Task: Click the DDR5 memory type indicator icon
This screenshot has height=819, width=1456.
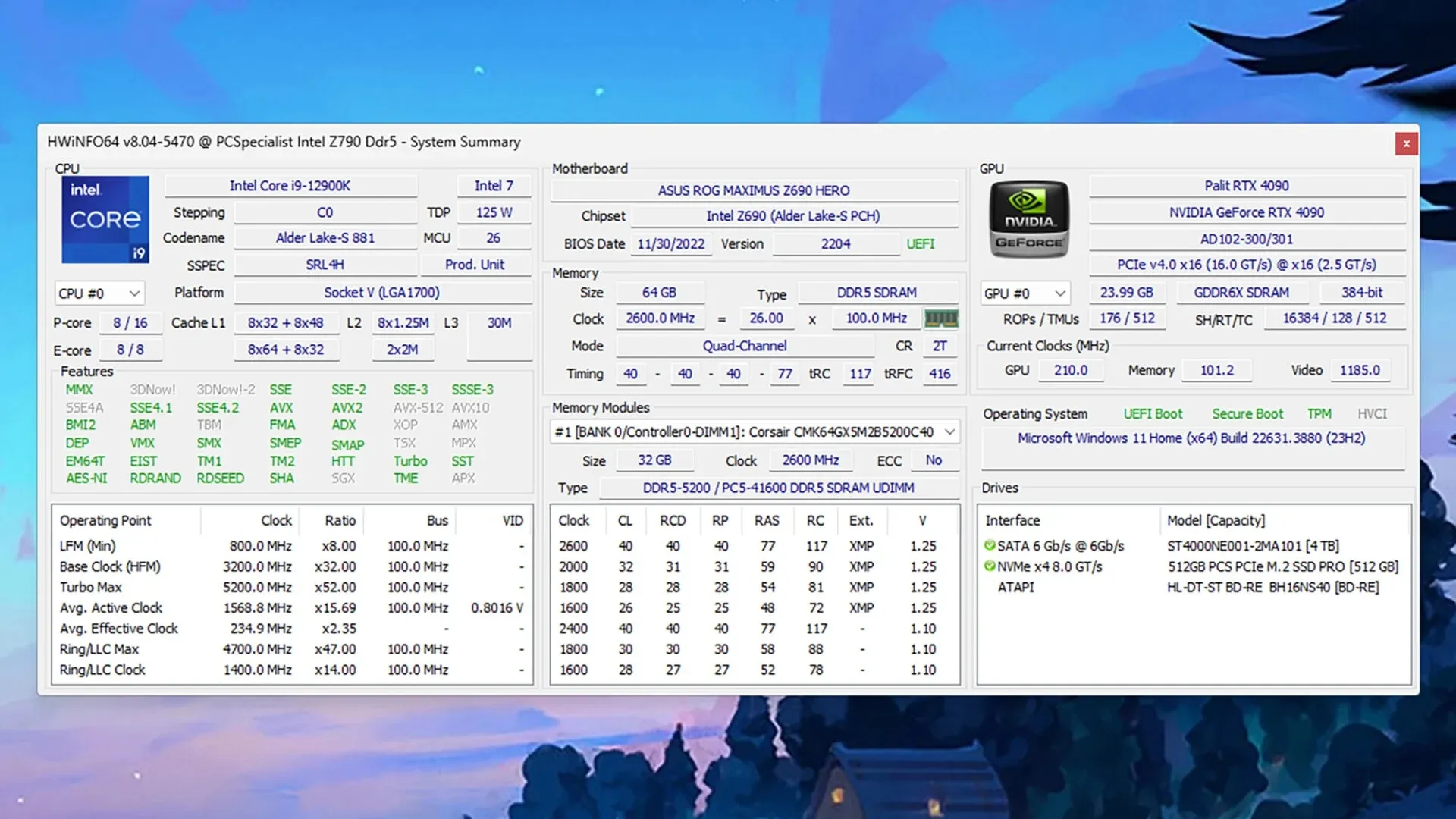Action: tap(941, 318)
